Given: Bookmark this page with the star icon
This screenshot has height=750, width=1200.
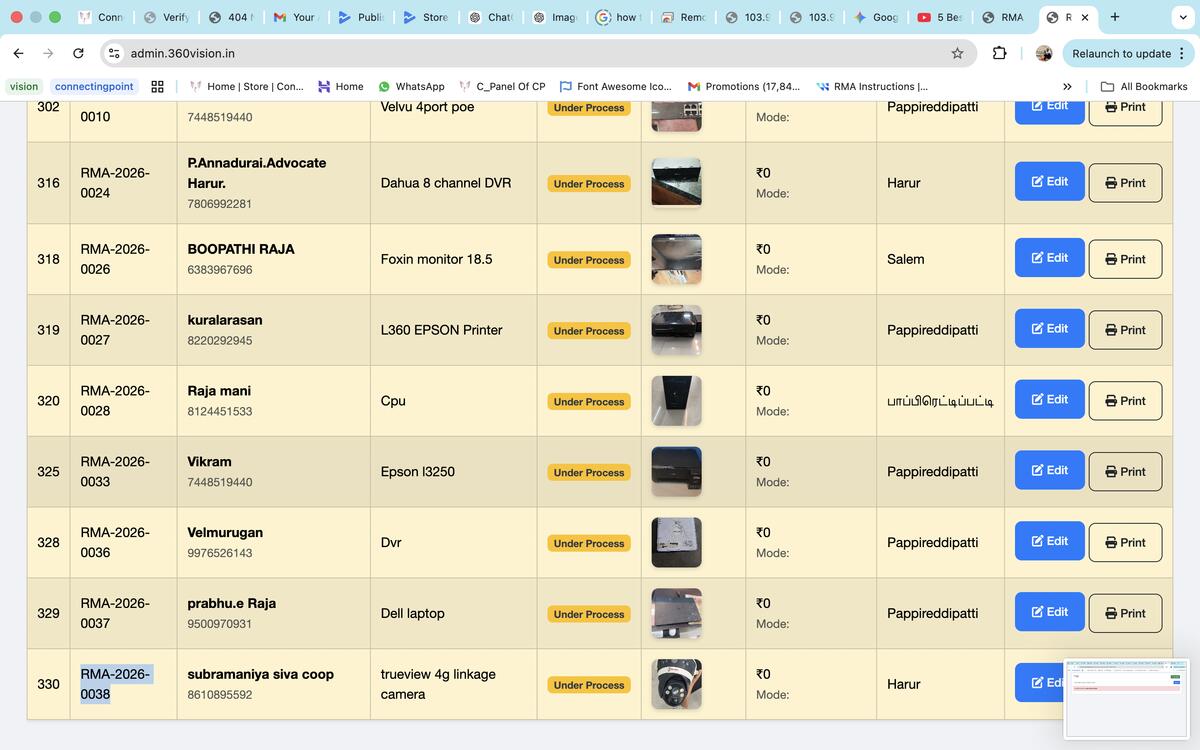Looking at the screenshot, I should (957, 53).
